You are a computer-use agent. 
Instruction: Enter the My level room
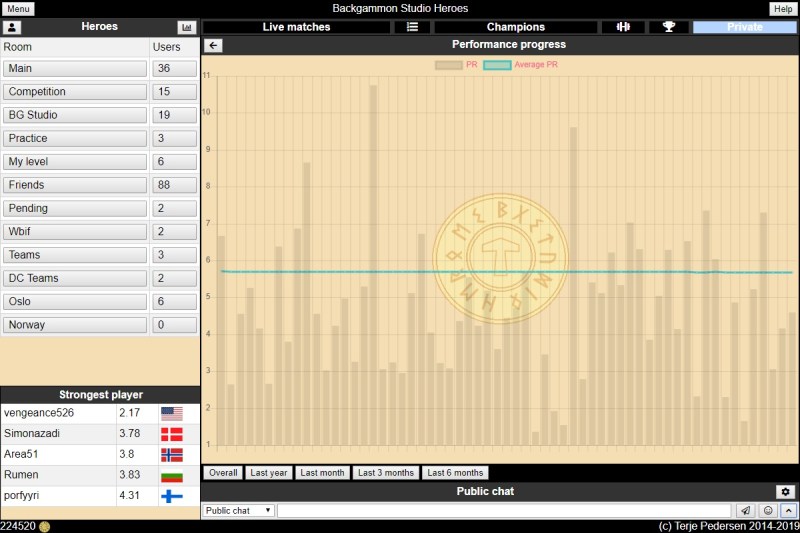pos(74,162)
